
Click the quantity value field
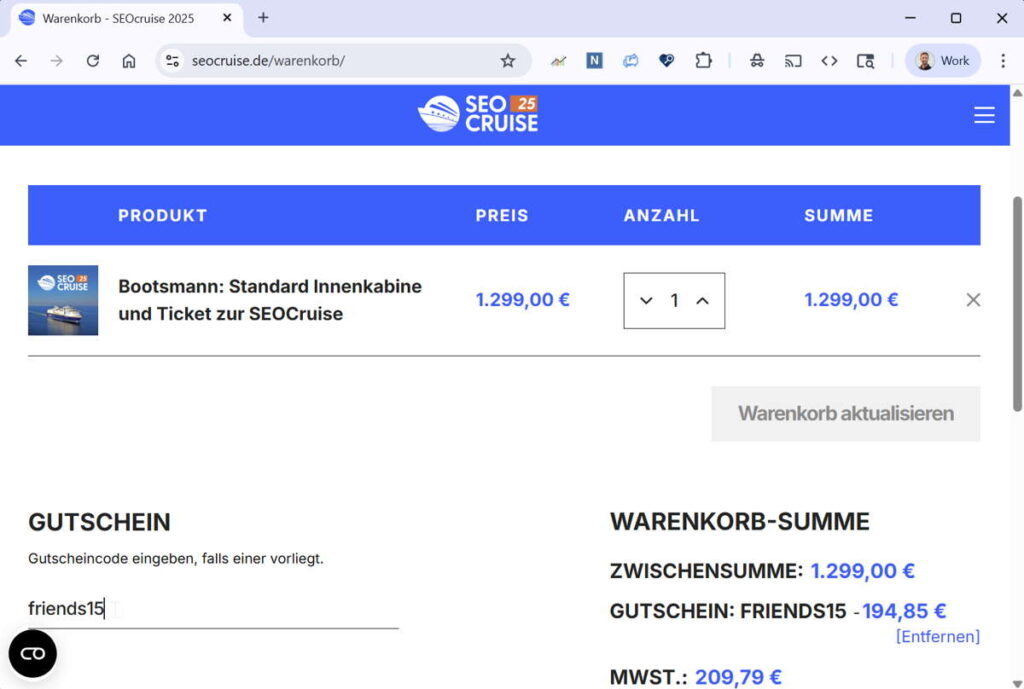pyautogui.click(x=674, y=300)
